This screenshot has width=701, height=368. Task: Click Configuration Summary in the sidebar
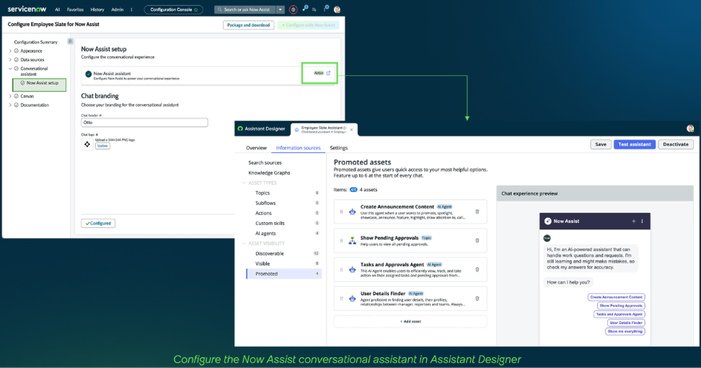coord(36,42)
